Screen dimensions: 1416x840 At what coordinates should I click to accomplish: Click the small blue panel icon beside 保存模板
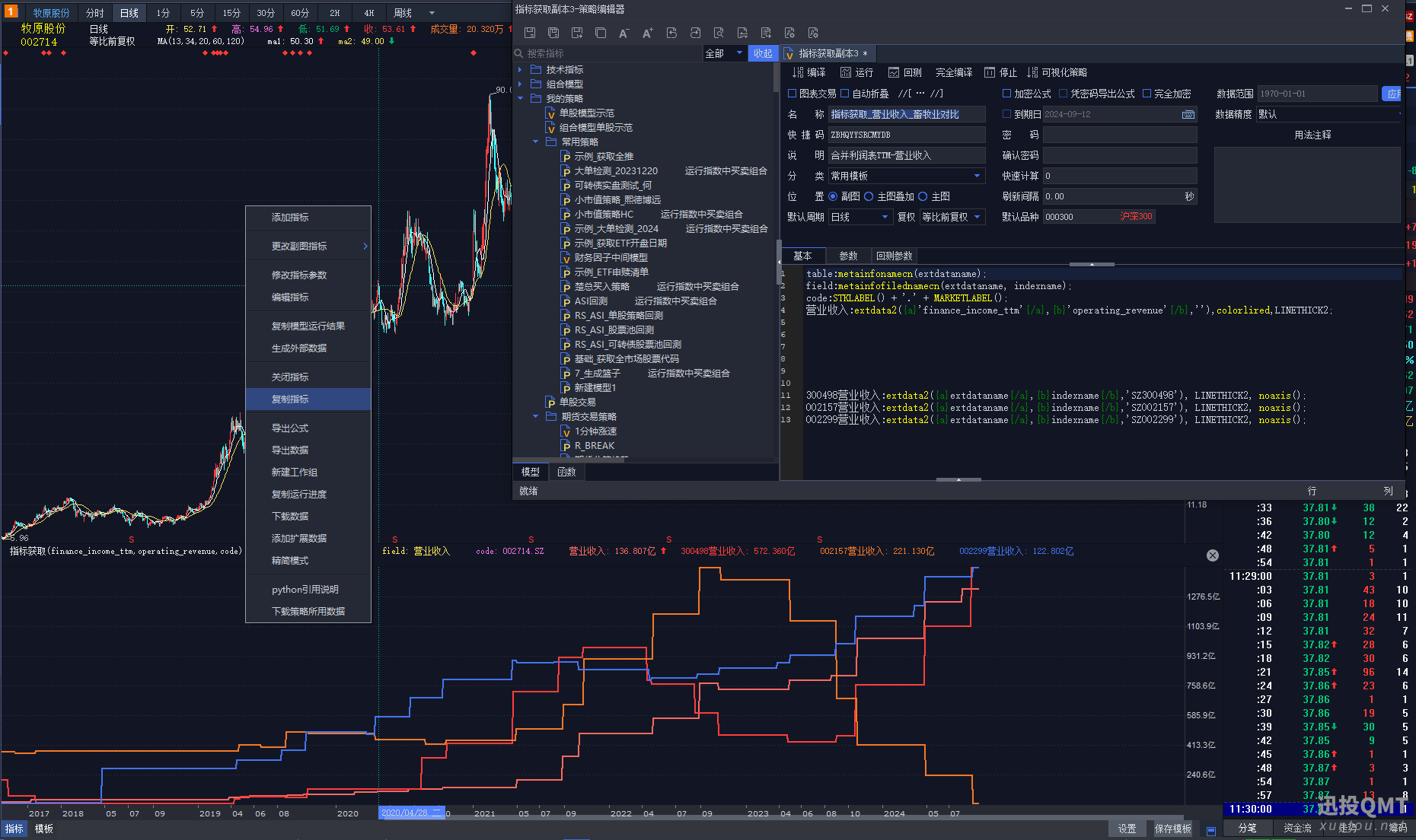point(1211,830)
